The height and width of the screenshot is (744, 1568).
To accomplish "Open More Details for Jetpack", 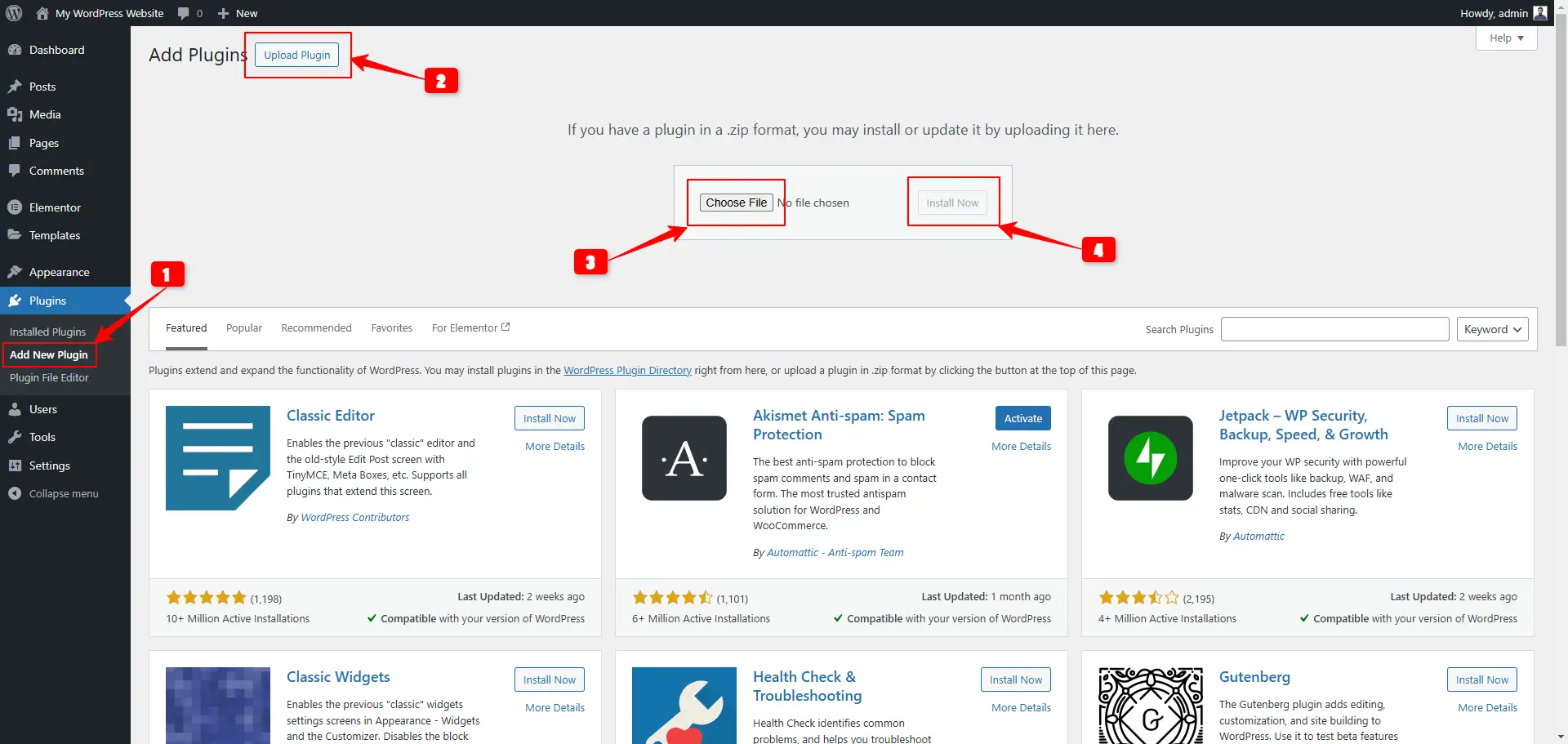I will (x=1488, y=446).
